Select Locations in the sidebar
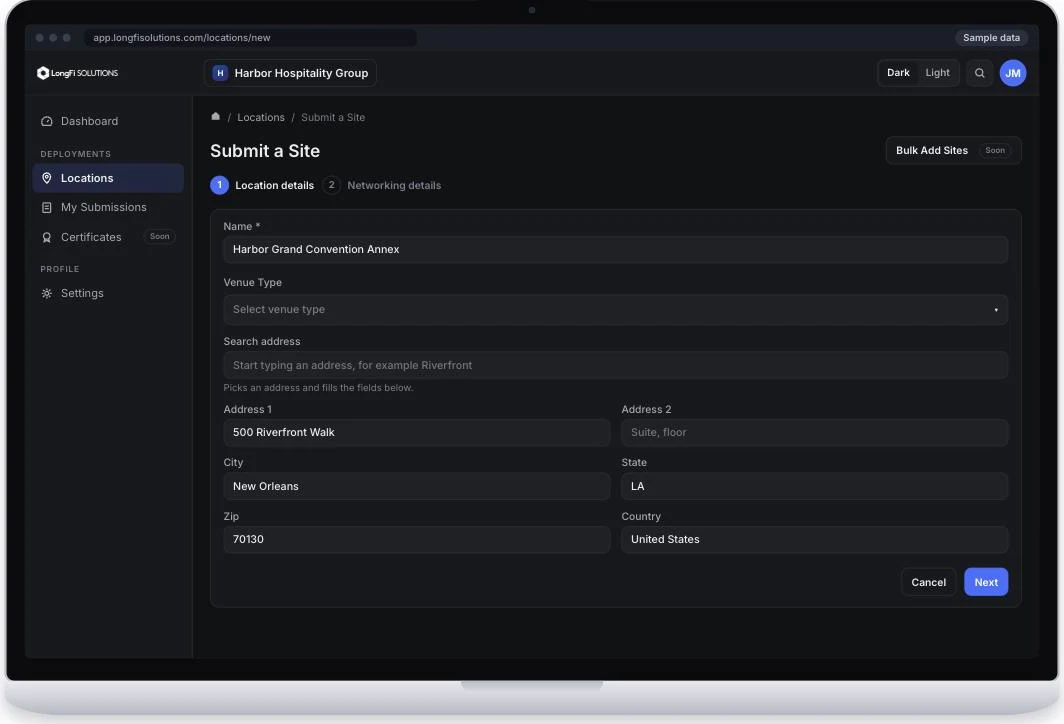The width and height of the screenshot is (1064, 724). 108,178
